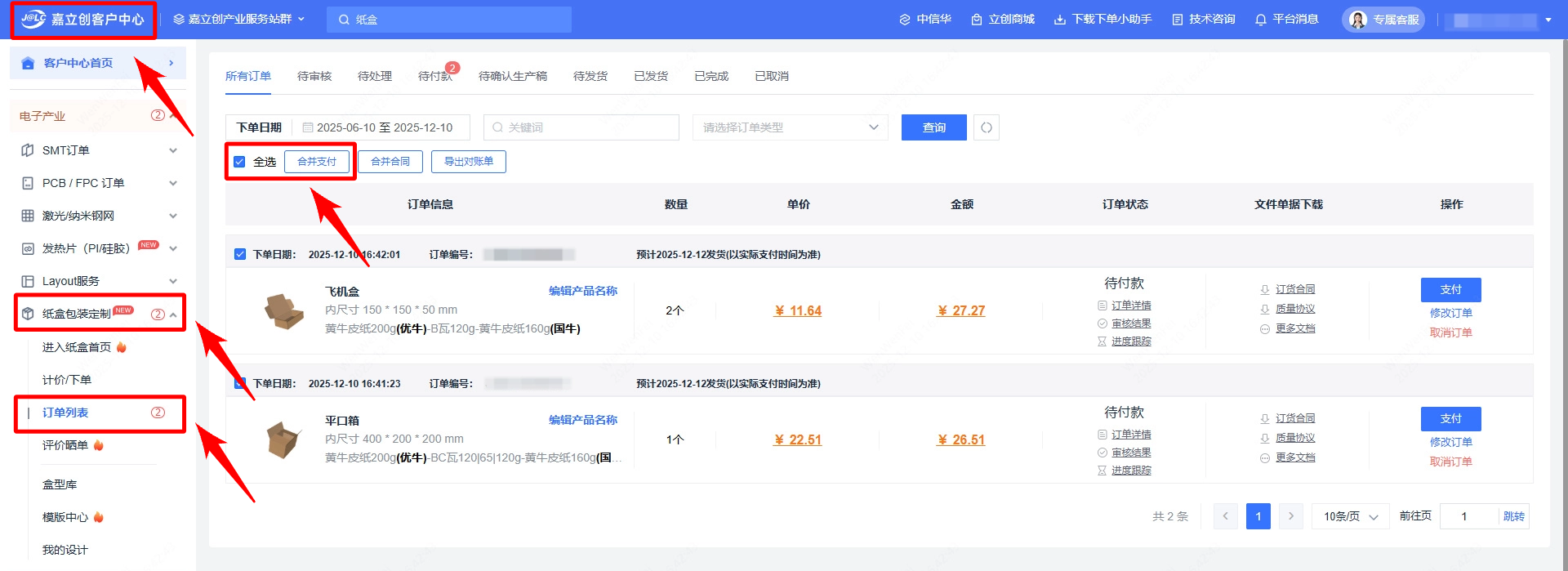This screenshot has height=571, width=1568.
Task: Click 取消订单 for the 平口箱 order
Action: point(1450,462)
